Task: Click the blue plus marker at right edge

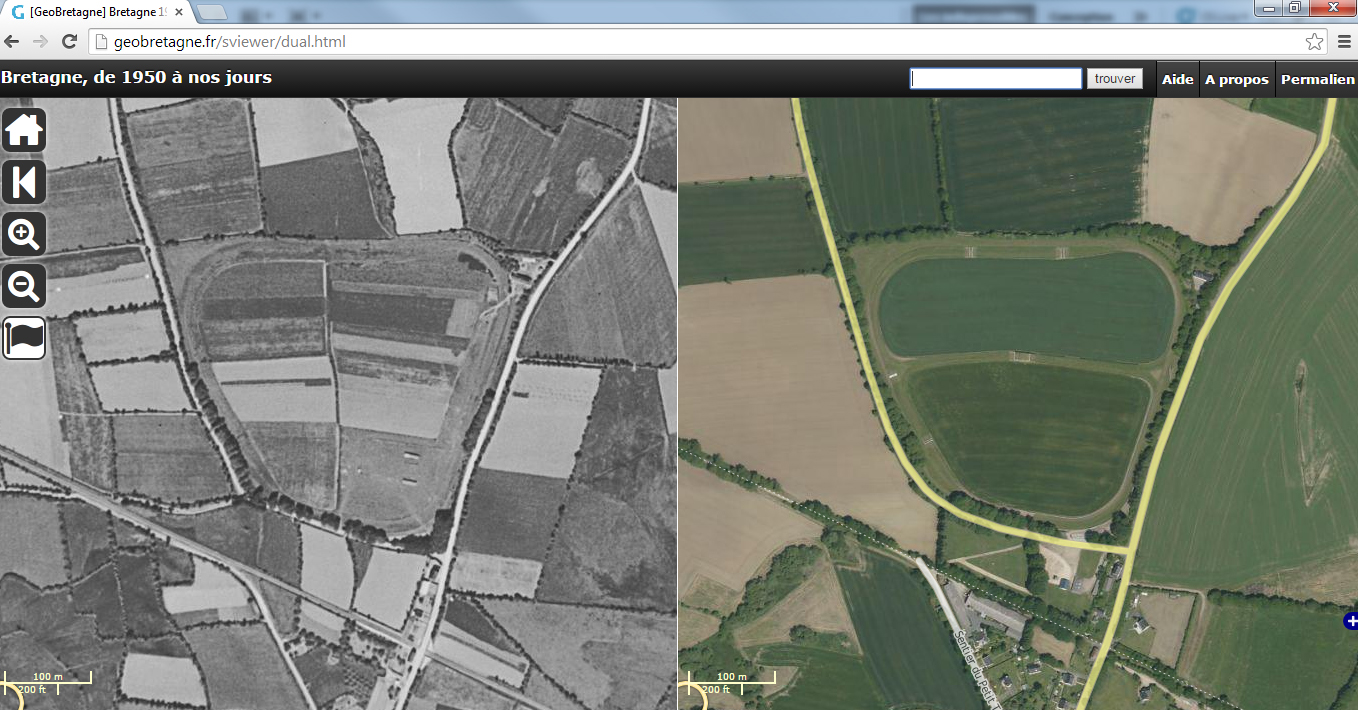Action: click(1351, 622)
